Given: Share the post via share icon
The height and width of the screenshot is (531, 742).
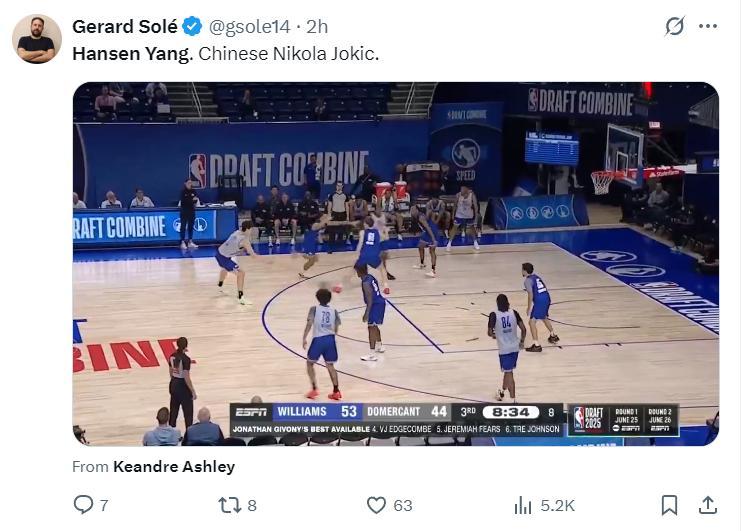Looking at the screenshot, I should tap(707, 505).
